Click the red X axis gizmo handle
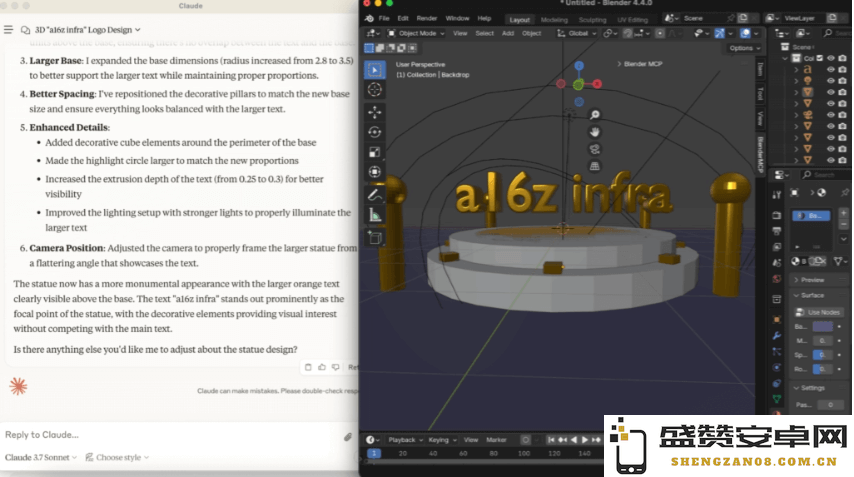 (597, 84)
